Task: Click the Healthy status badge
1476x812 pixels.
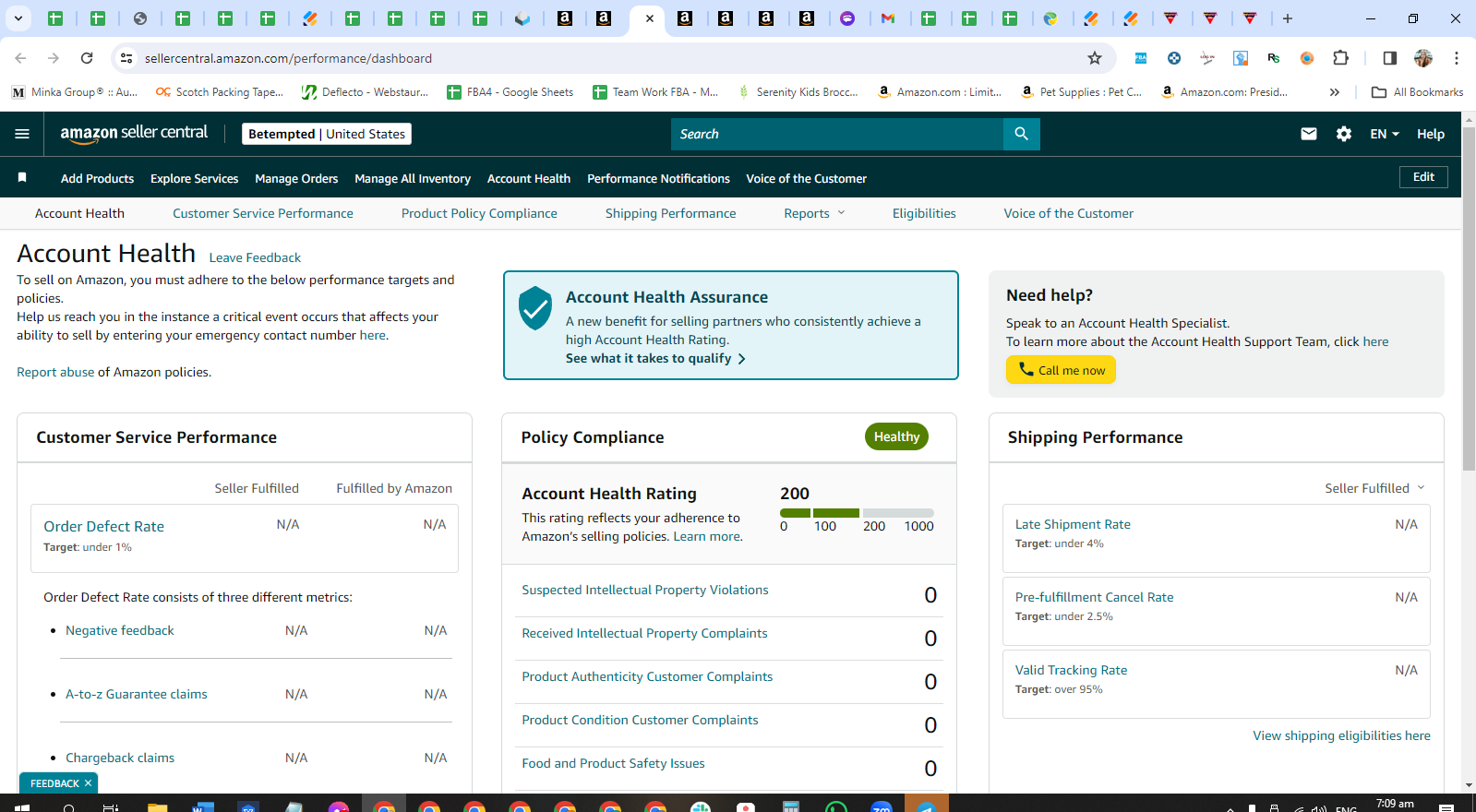Action: pyautogui.click(x=896, y=436)
